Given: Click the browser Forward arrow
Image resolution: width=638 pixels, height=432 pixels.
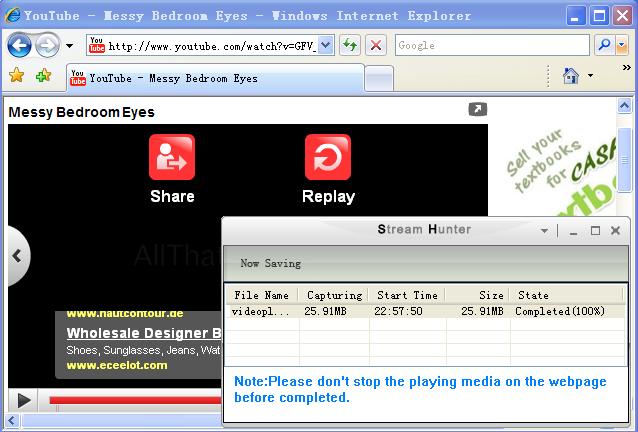Looking at the screenshot, I should coord(47,46).
